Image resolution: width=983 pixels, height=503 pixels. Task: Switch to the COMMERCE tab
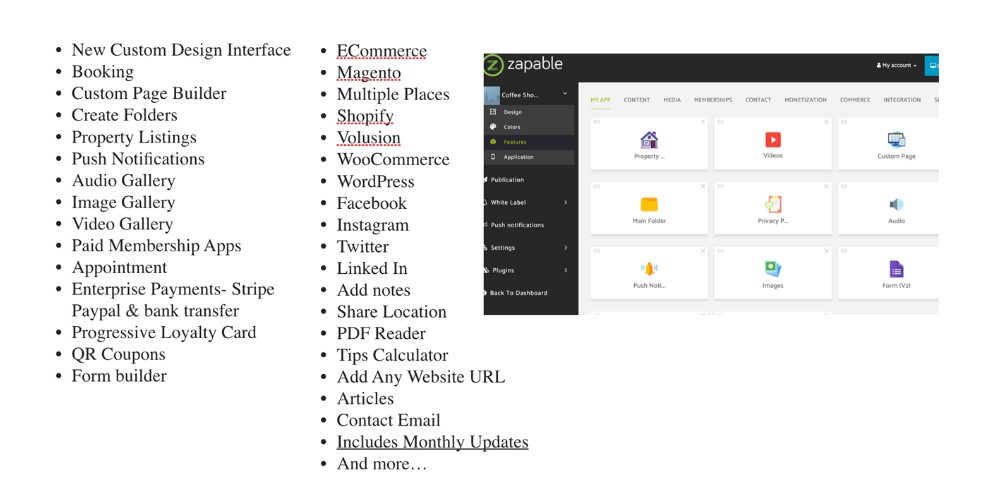(855, 100)
